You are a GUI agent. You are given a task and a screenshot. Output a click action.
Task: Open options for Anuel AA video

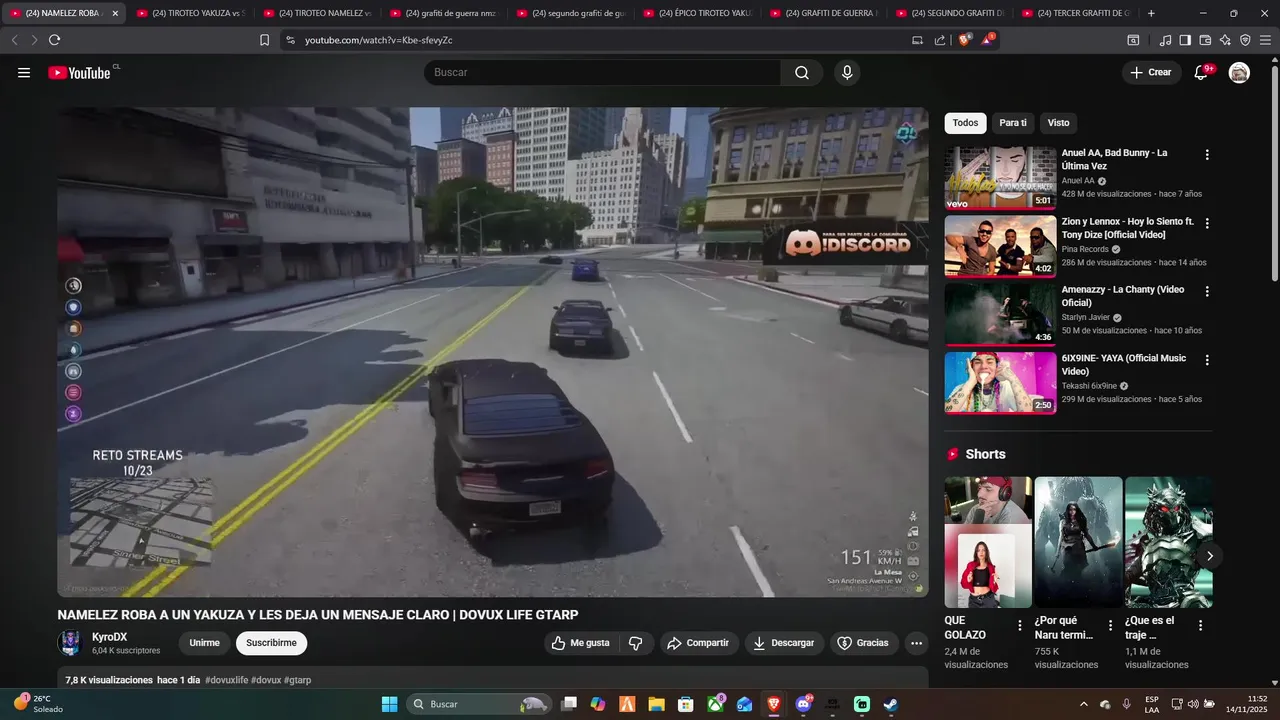1207,155
